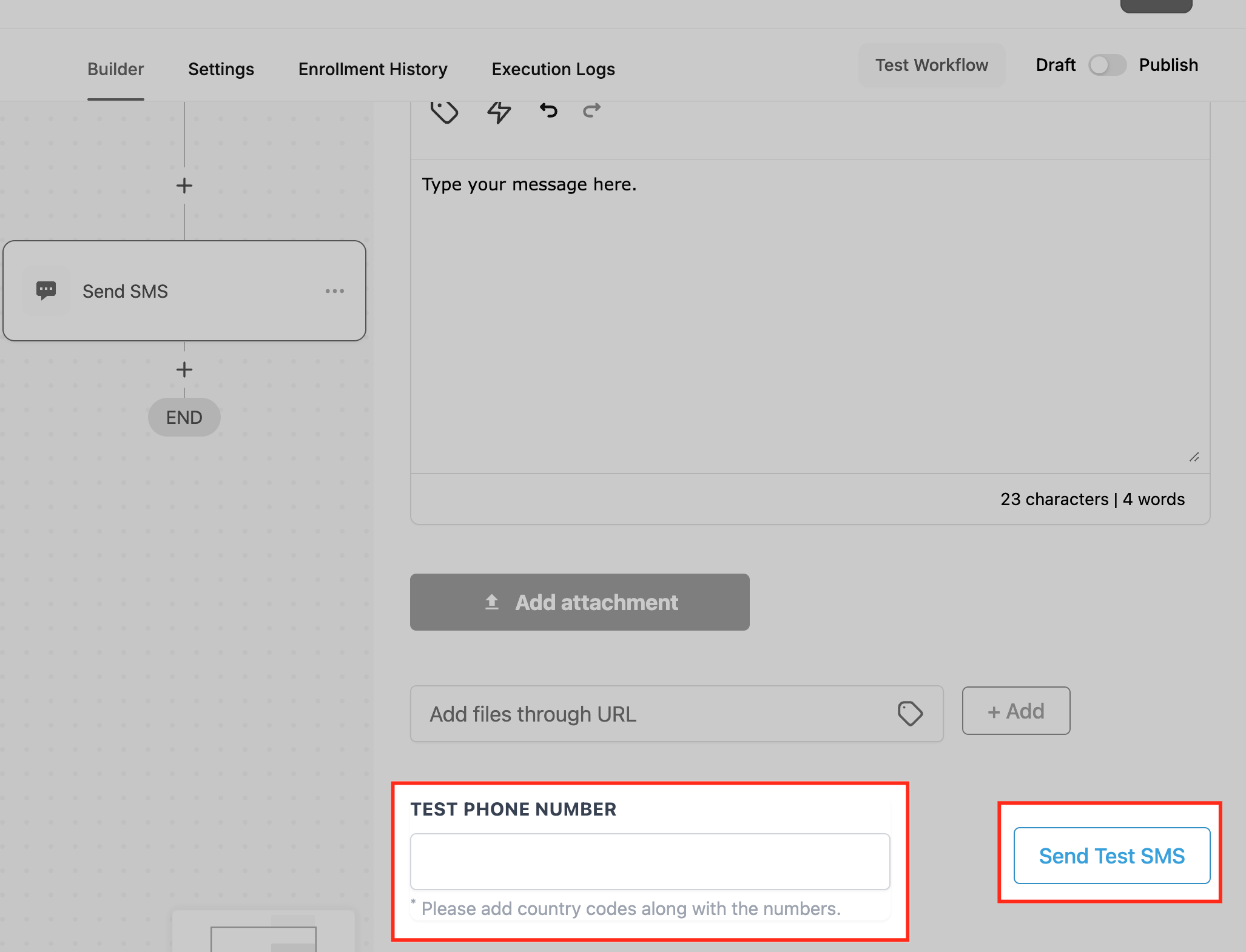
Task: Click the SMS chat bubble icon on node
Action: pyautogui.click(x=46, y=290)
